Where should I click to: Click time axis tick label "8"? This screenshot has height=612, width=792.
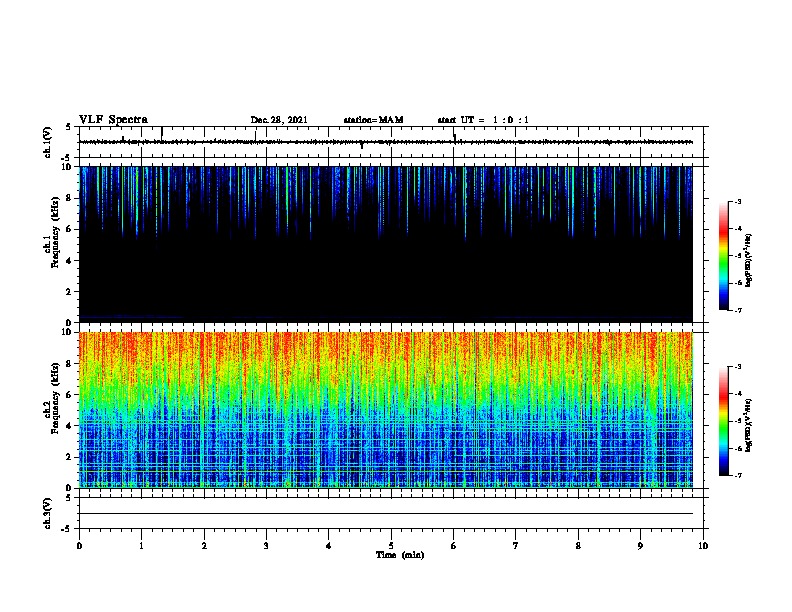coord(578,545)
